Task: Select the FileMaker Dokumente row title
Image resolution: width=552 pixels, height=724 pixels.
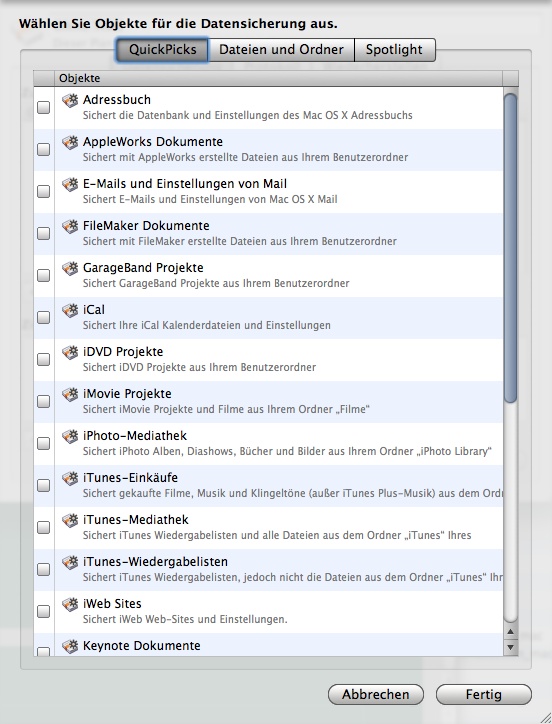Action: (146, 226)
